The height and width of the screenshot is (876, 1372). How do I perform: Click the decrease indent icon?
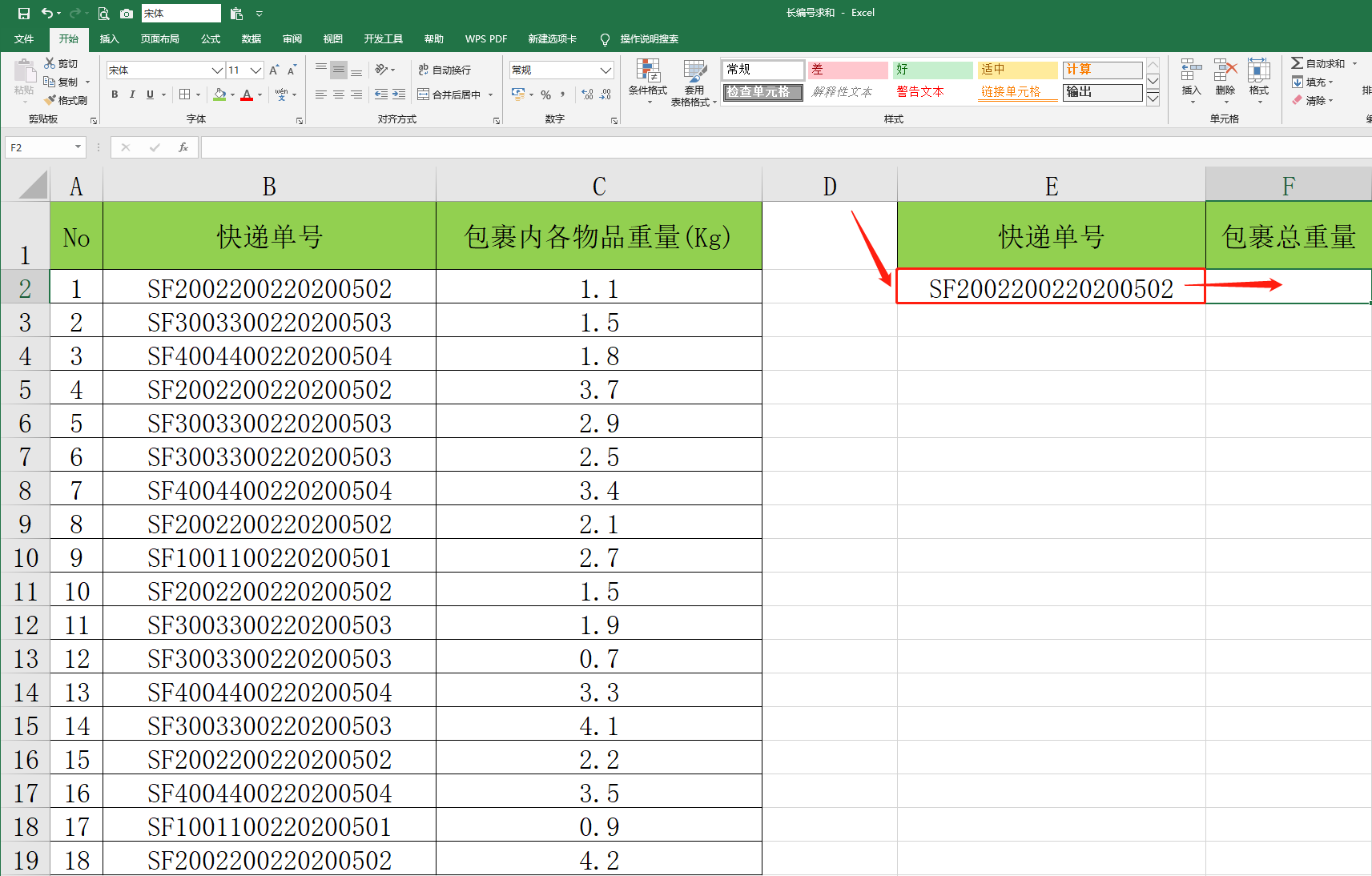(381, 94)
